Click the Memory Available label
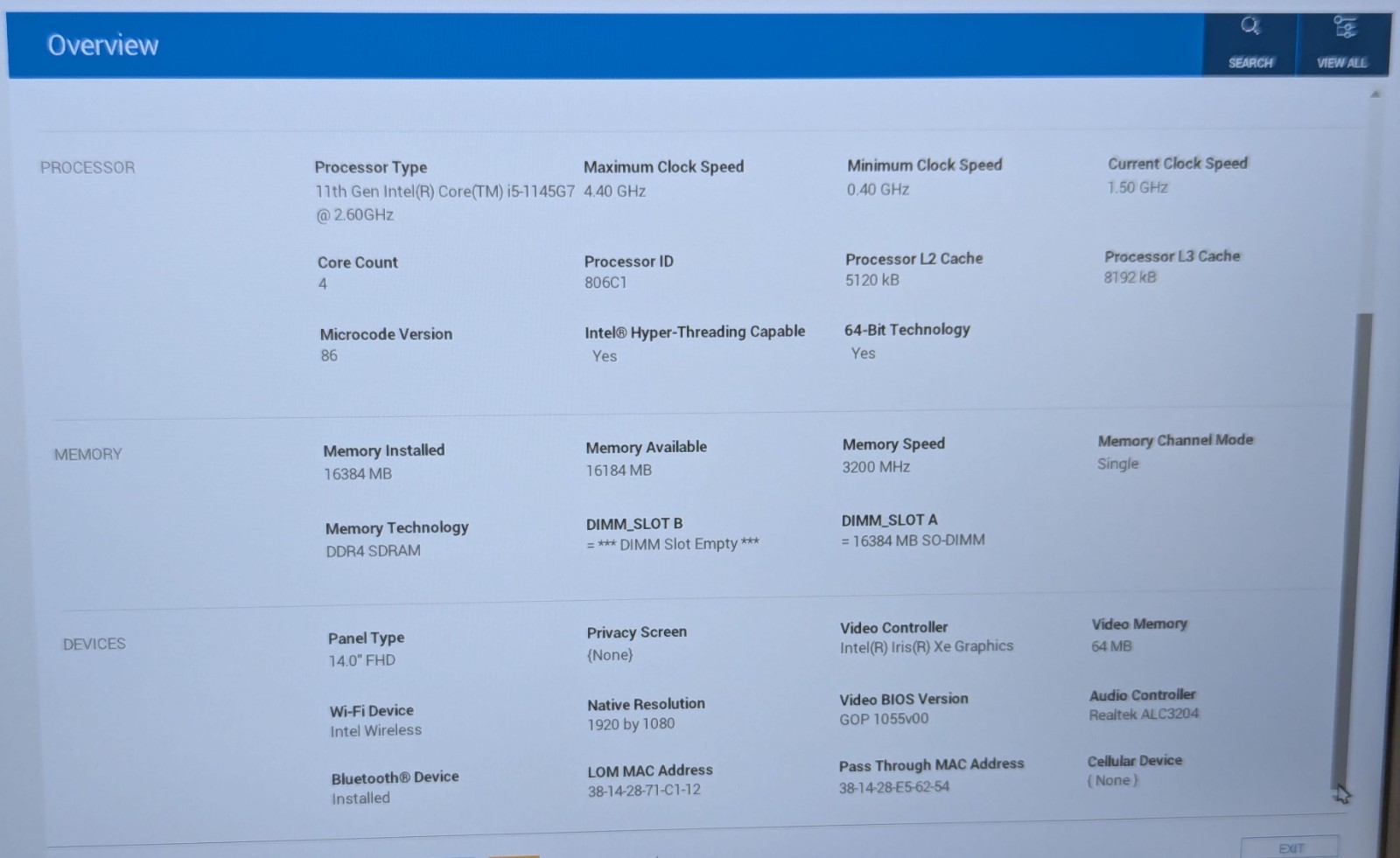The image size is (1400, 858). point(646,447)
